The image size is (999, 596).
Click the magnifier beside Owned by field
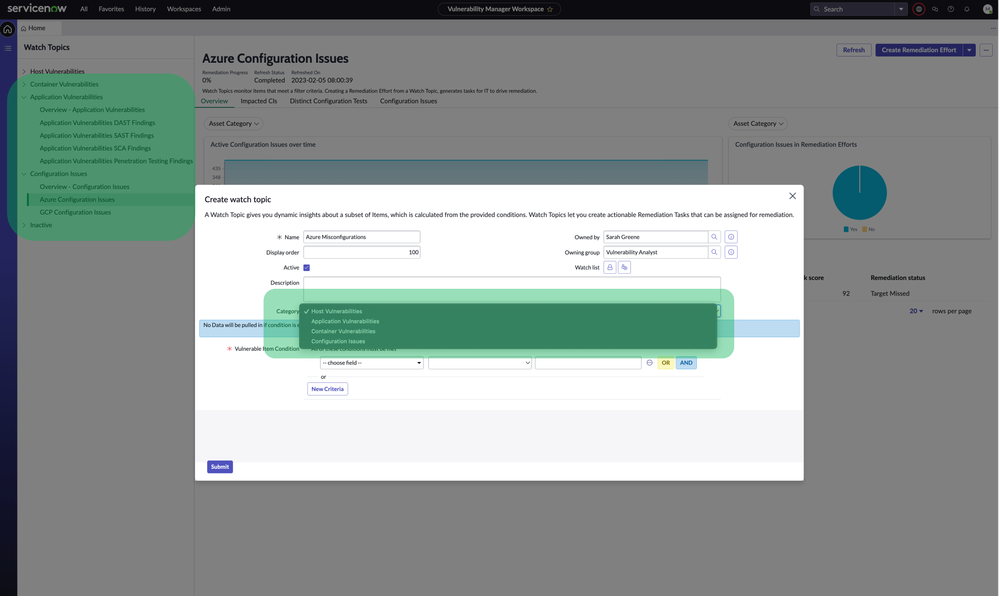(x=714, y=236)
